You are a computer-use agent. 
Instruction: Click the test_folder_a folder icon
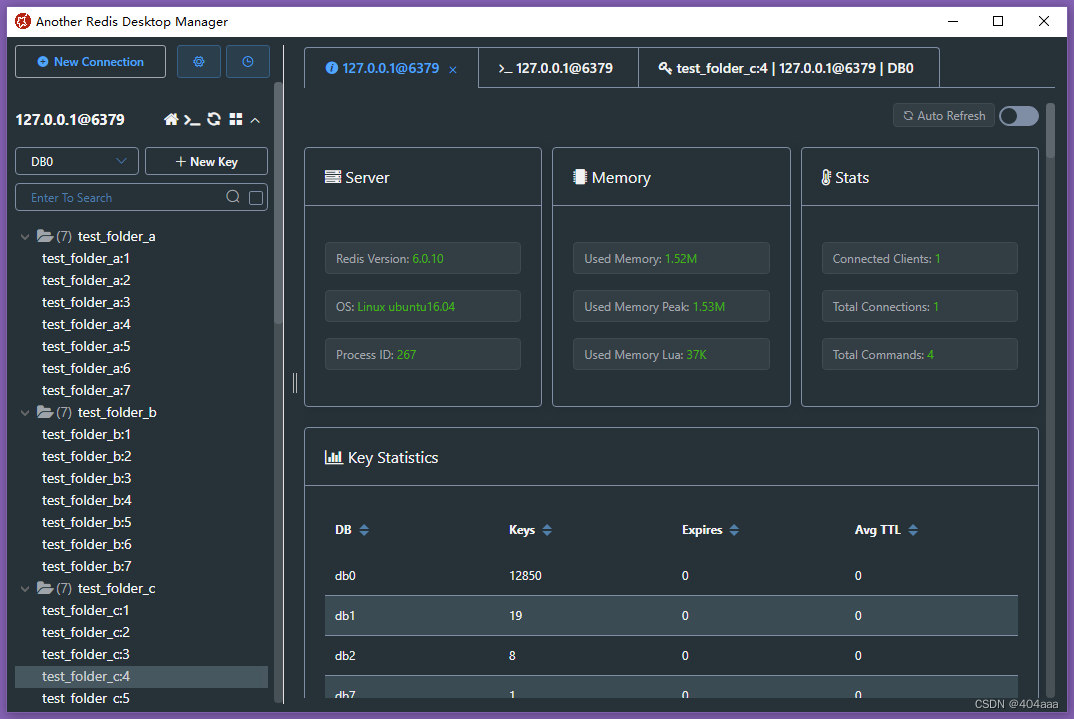45,236
